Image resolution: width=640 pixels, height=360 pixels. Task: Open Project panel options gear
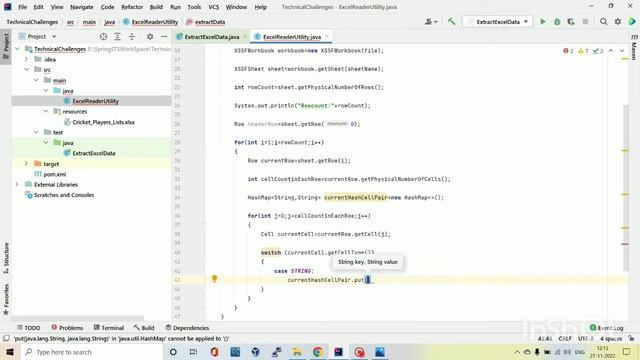tap(150, 37)
